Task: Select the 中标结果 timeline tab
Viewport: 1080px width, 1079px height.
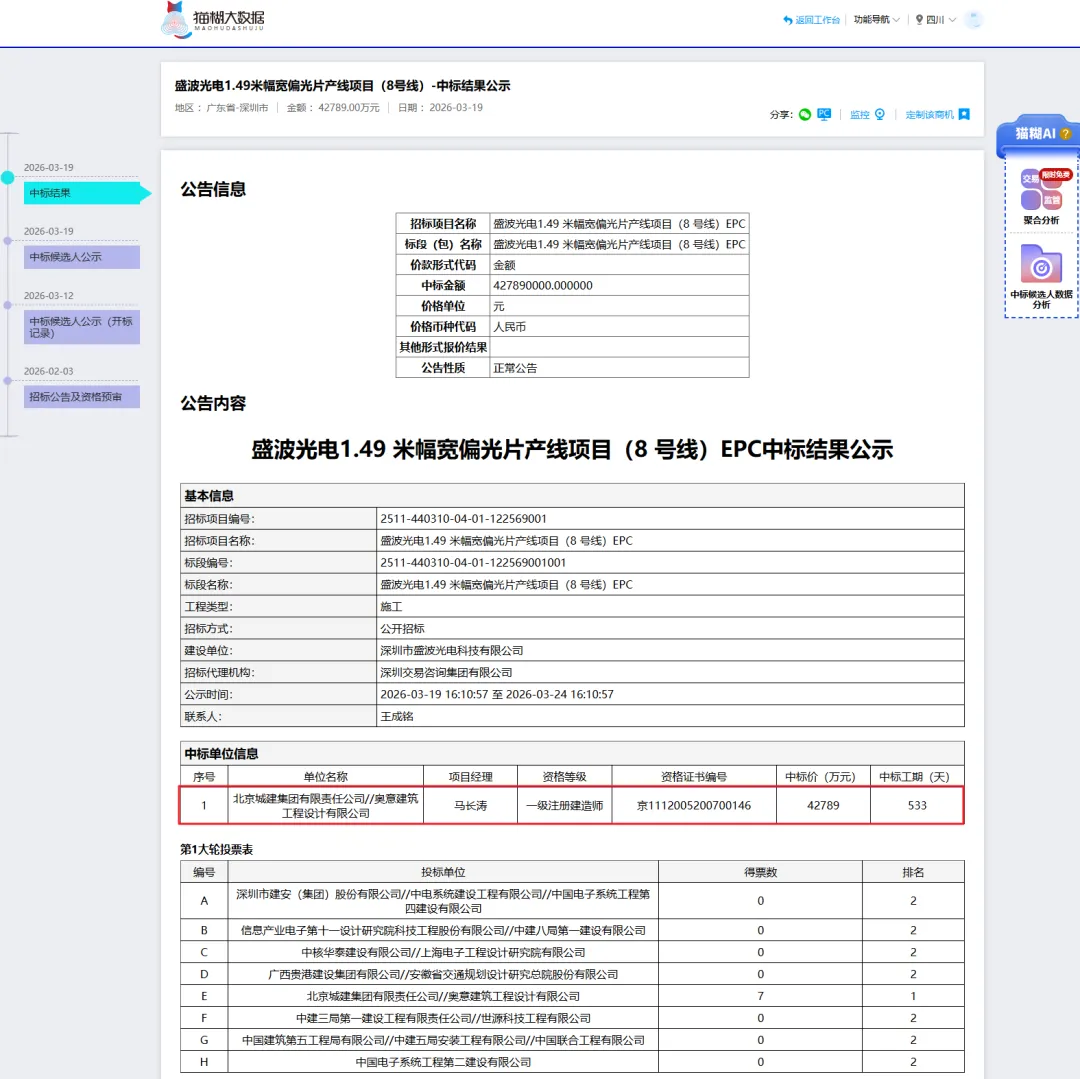Action: coord(82,193)
